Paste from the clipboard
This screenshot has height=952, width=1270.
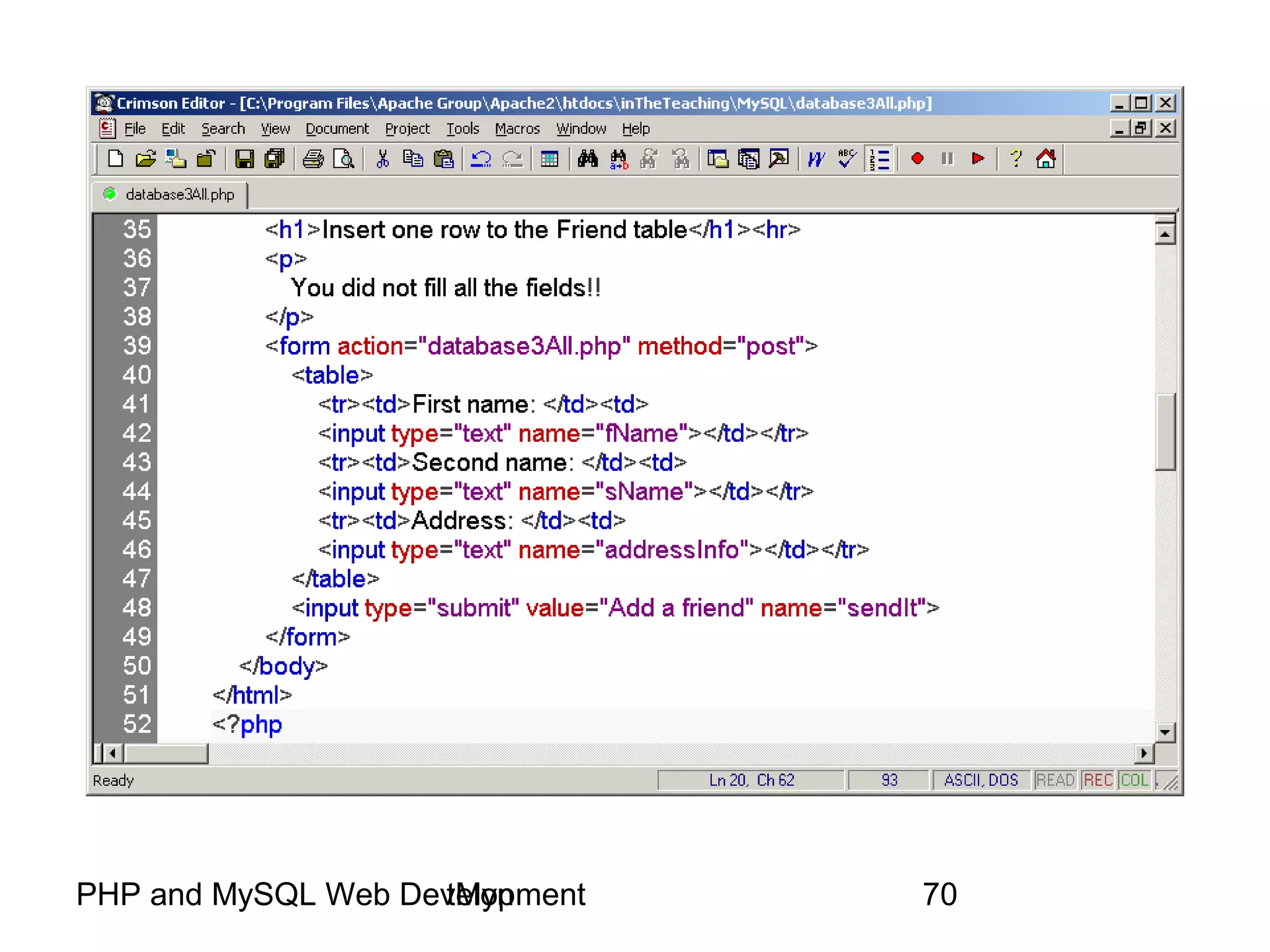[x=443, y=159]
